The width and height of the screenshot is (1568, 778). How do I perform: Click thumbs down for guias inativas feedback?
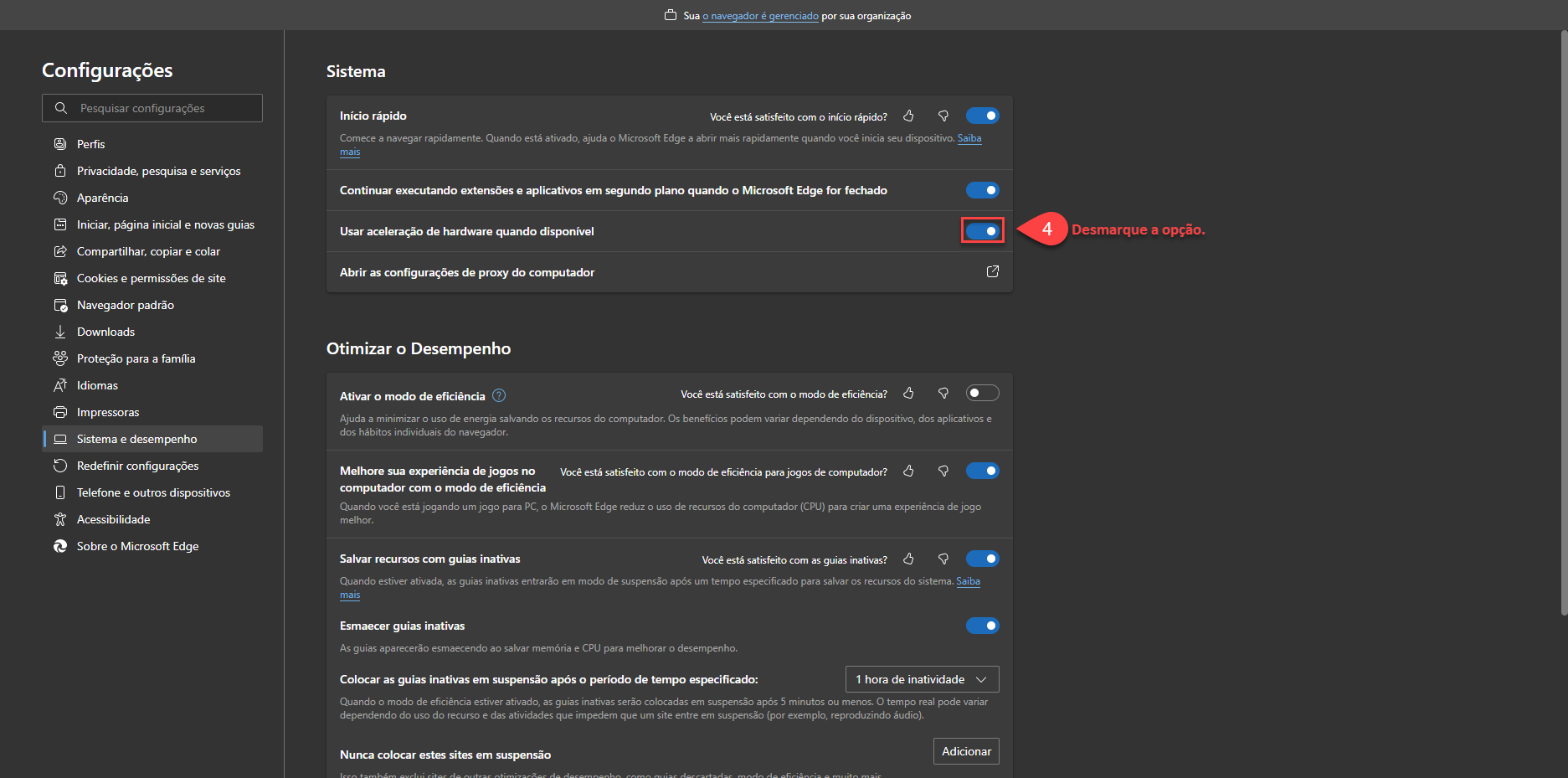click(943, 559)
